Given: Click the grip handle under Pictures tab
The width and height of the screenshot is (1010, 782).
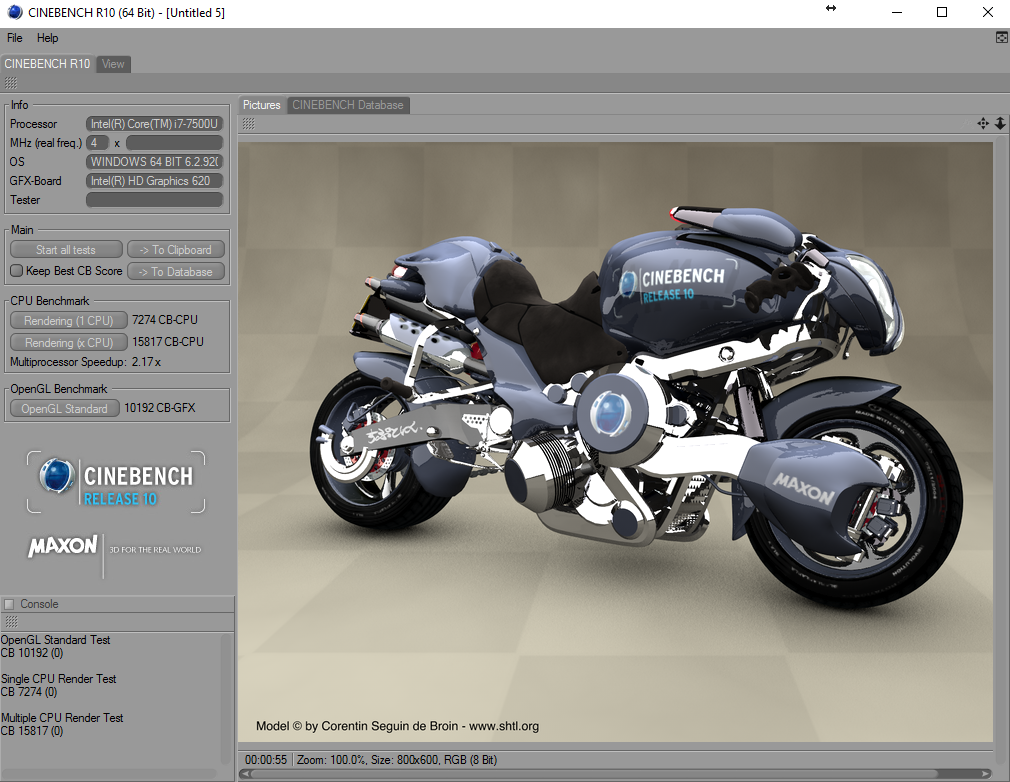Looking at the screenshot, I should click(248, 123).
